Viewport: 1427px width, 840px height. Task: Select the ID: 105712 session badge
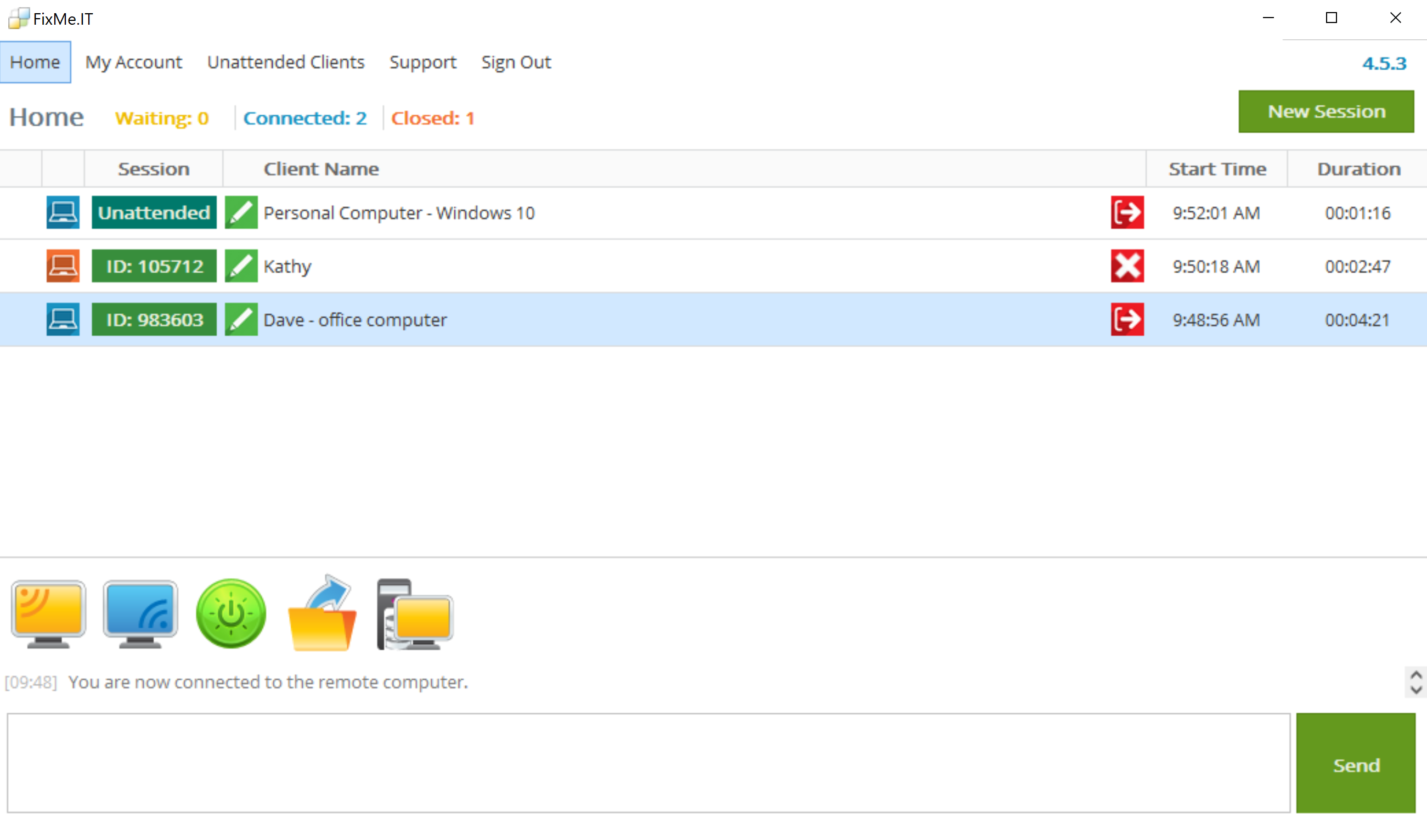coord(154,266)
